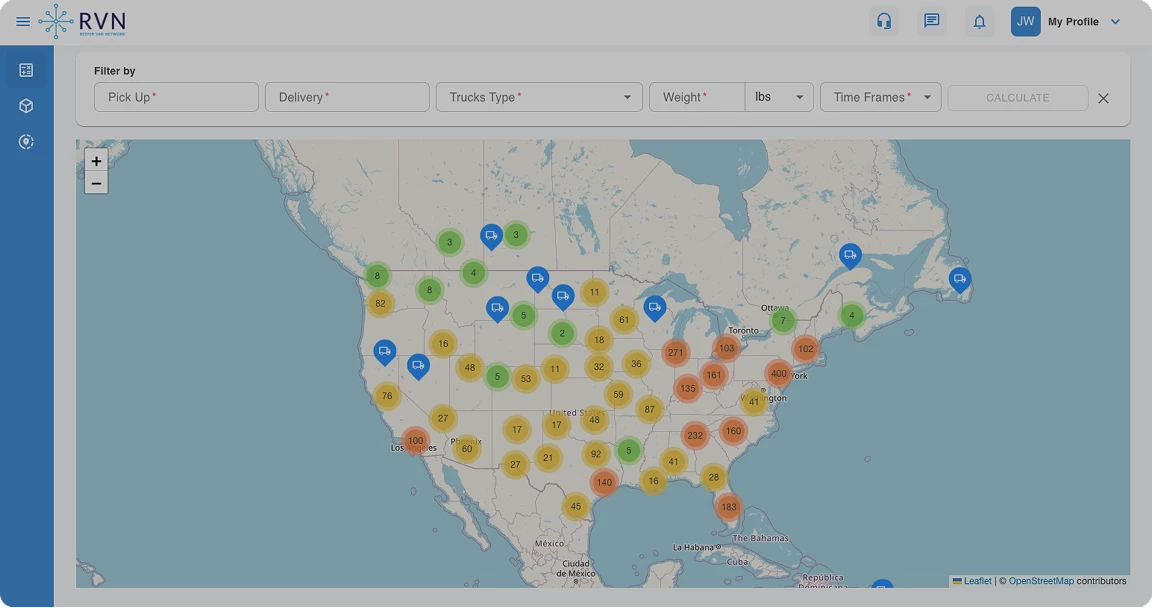Click the Pick Up input field
This screenshot has width=1152, height=608.
pyautogui.click(x=176, y=97)
